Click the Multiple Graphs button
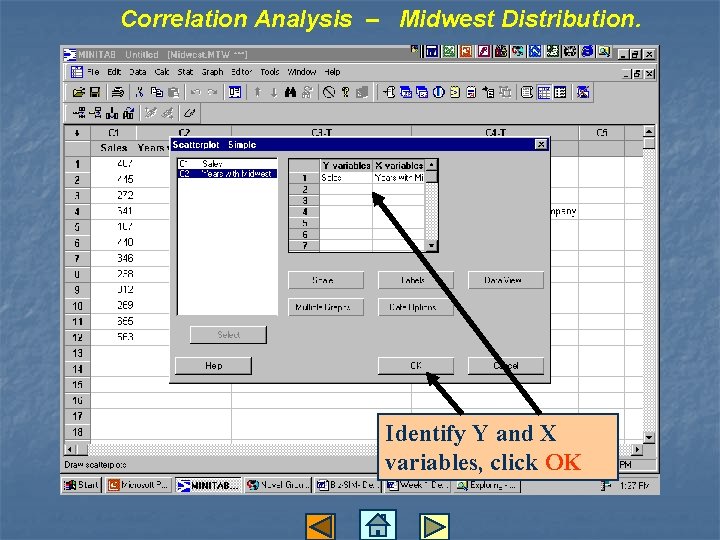This screenshot has width=720, height=540. [x=326, y=307]
